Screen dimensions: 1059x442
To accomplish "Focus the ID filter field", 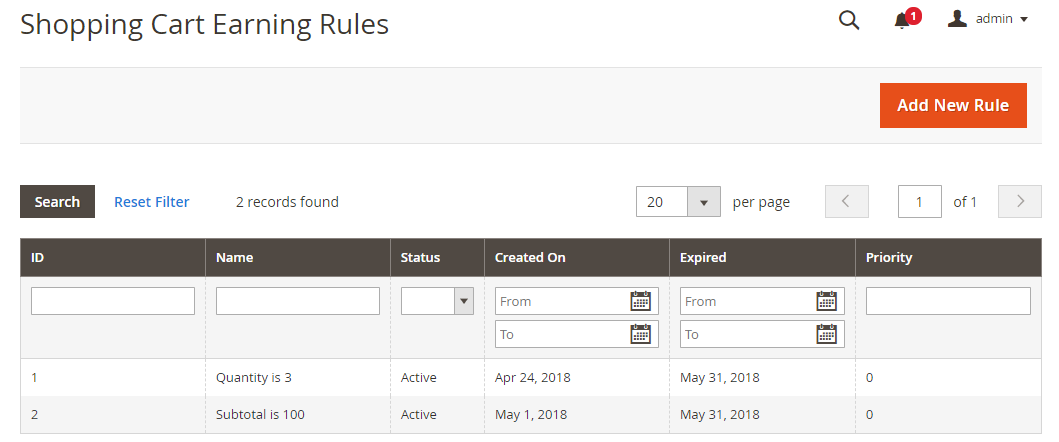I will [x=113, y=301].
